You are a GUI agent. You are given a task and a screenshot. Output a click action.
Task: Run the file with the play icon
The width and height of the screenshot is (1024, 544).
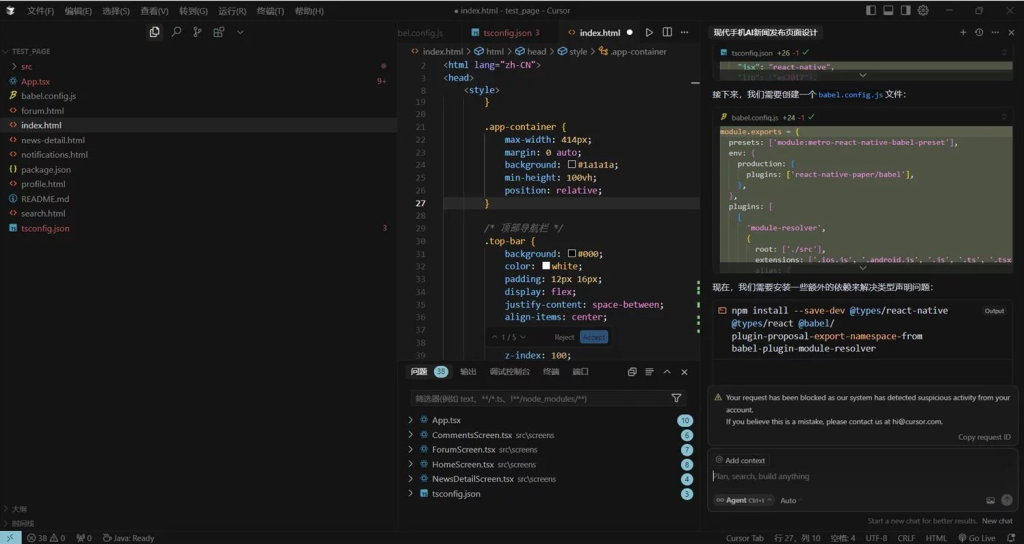pos(649,32)
